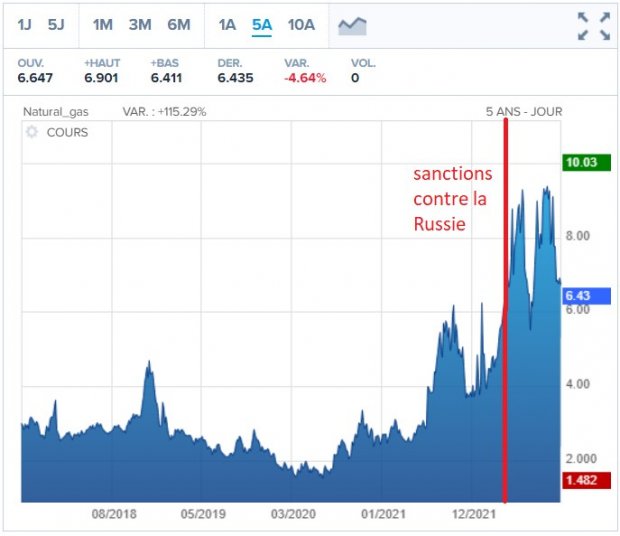Open the chart type area icon
This screenshot has height=536, width=620.
pos(351,25)
